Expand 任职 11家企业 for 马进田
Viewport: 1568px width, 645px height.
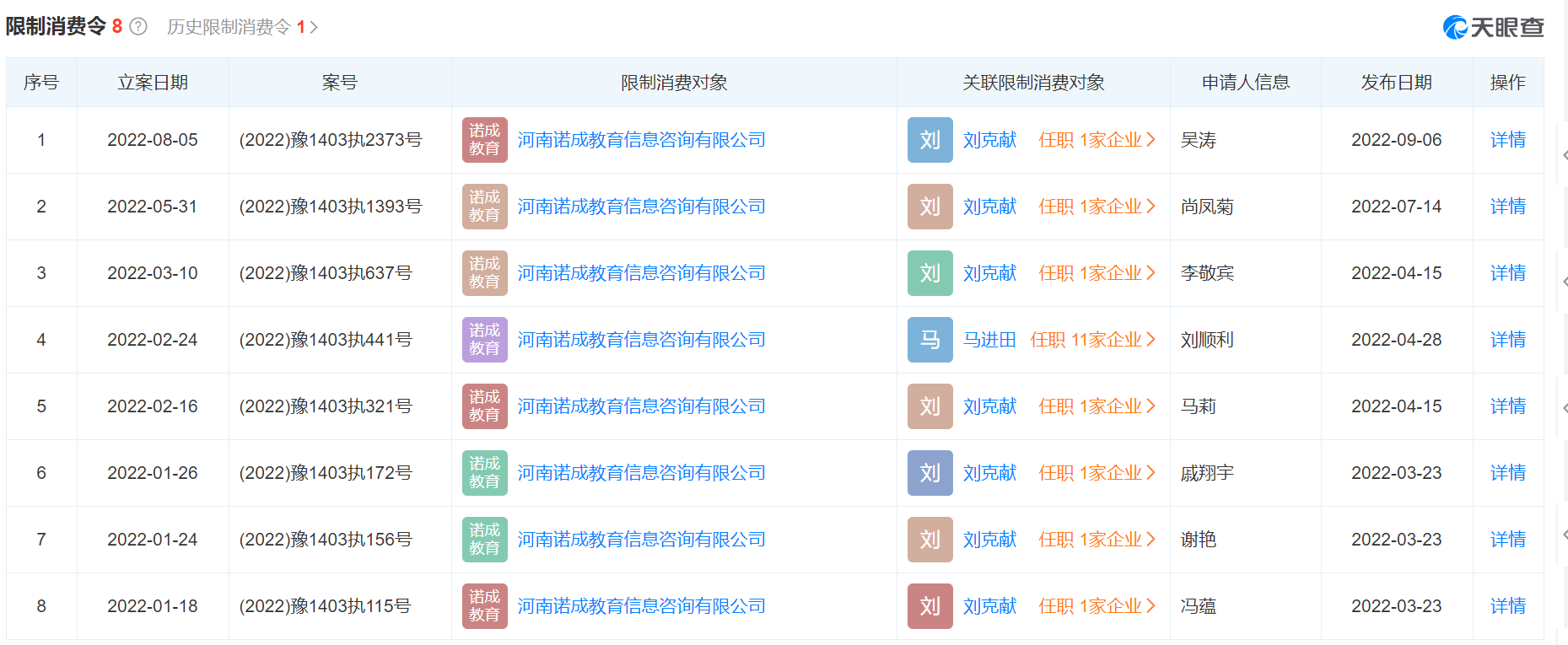pos(1093,340)
